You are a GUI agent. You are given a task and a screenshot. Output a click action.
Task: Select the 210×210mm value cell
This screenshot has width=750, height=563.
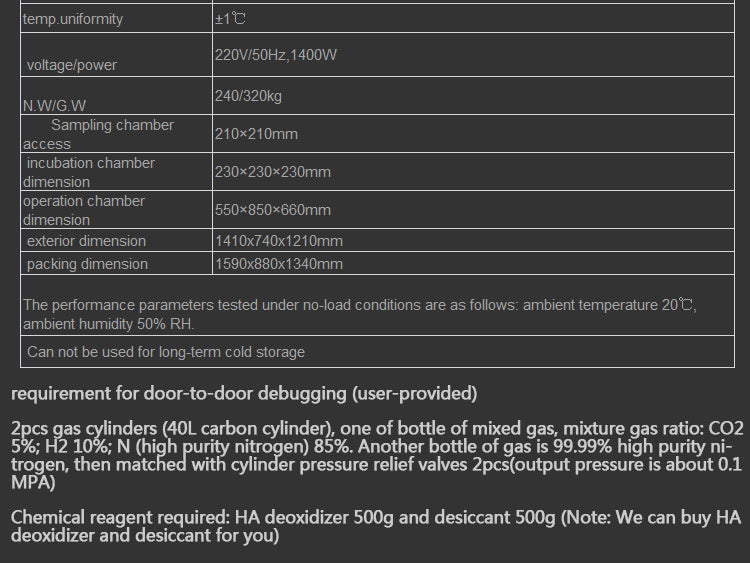click(x=473, y=133)
